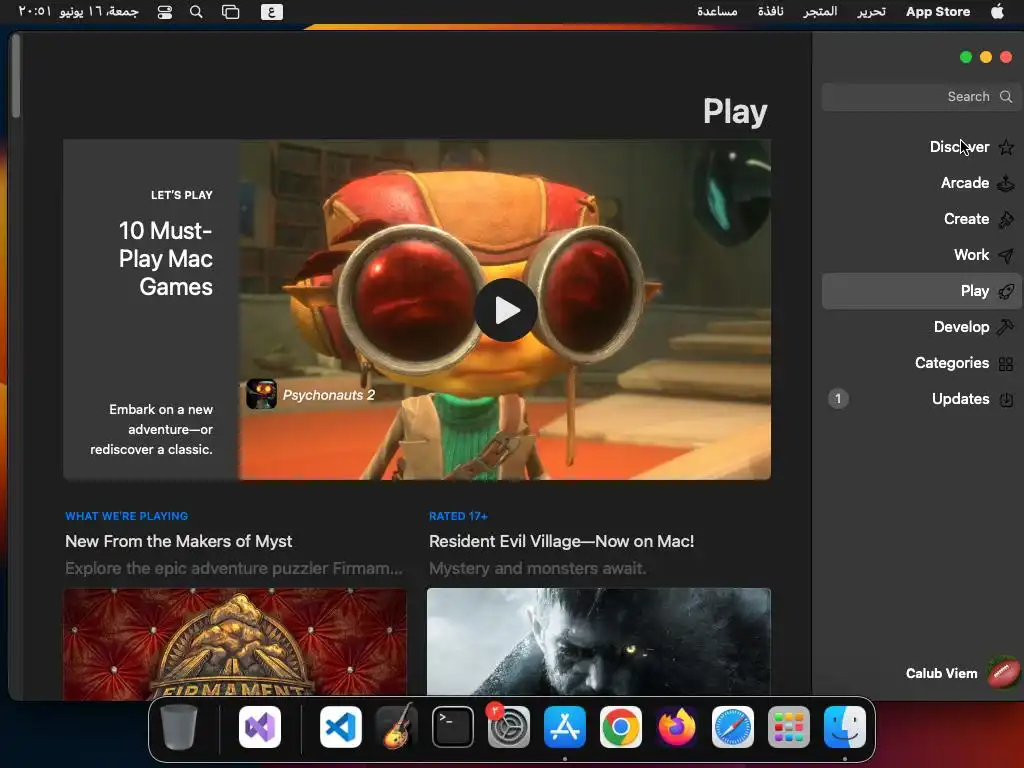The image size is (1024, 768).
Task: Open Updates in the sidebar
Action: 921,399
